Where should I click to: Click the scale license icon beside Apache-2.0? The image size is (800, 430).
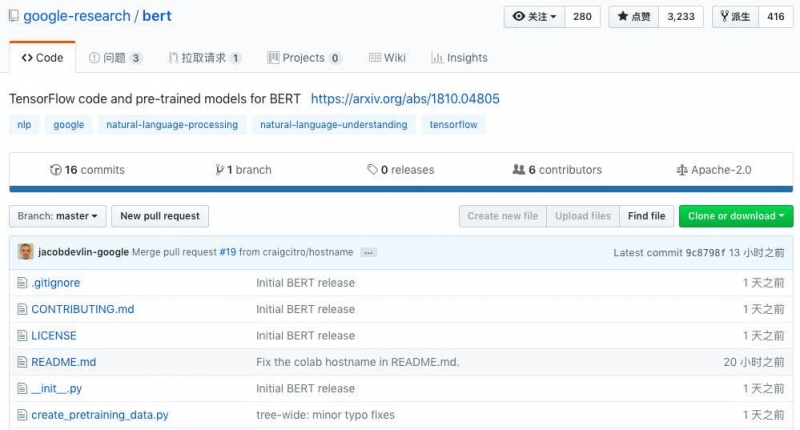click(x=682, y=170)
